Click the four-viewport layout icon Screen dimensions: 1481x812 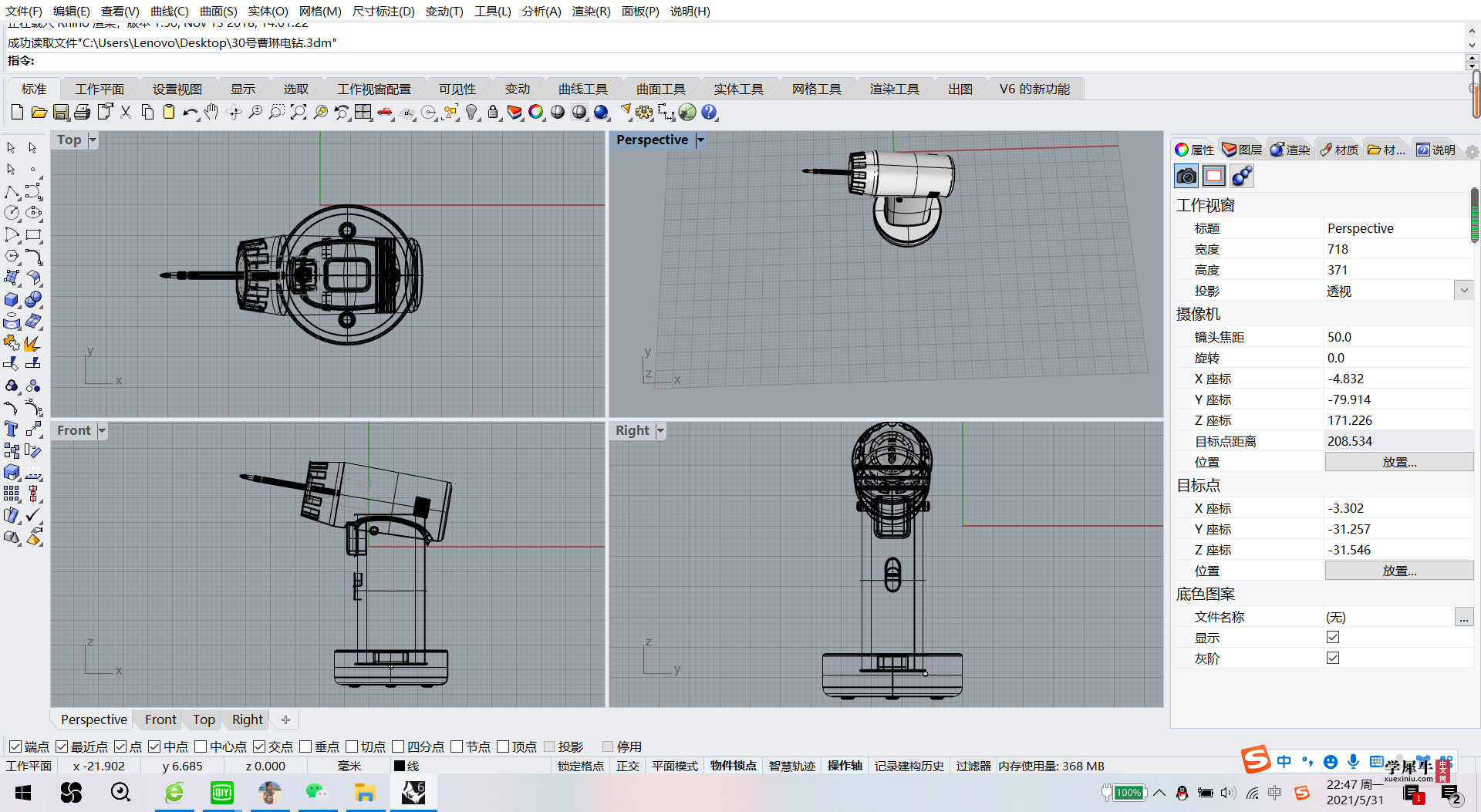363,113
